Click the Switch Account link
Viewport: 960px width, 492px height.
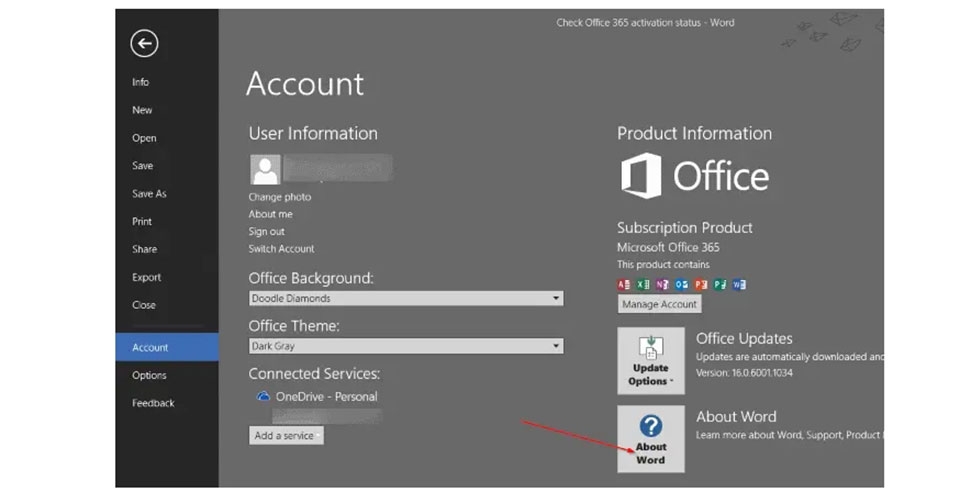click(281, 248)
